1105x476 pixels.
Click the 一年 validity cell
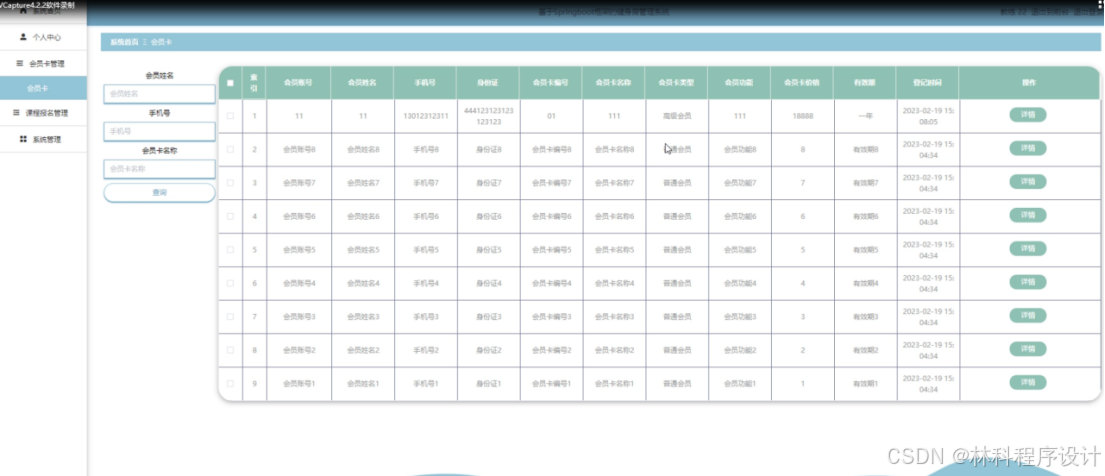pos(865,116)
